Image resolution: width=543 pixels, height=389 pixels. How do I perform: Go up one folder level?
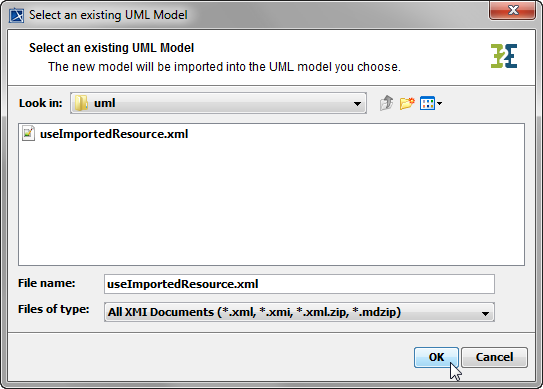coord(386,103)
